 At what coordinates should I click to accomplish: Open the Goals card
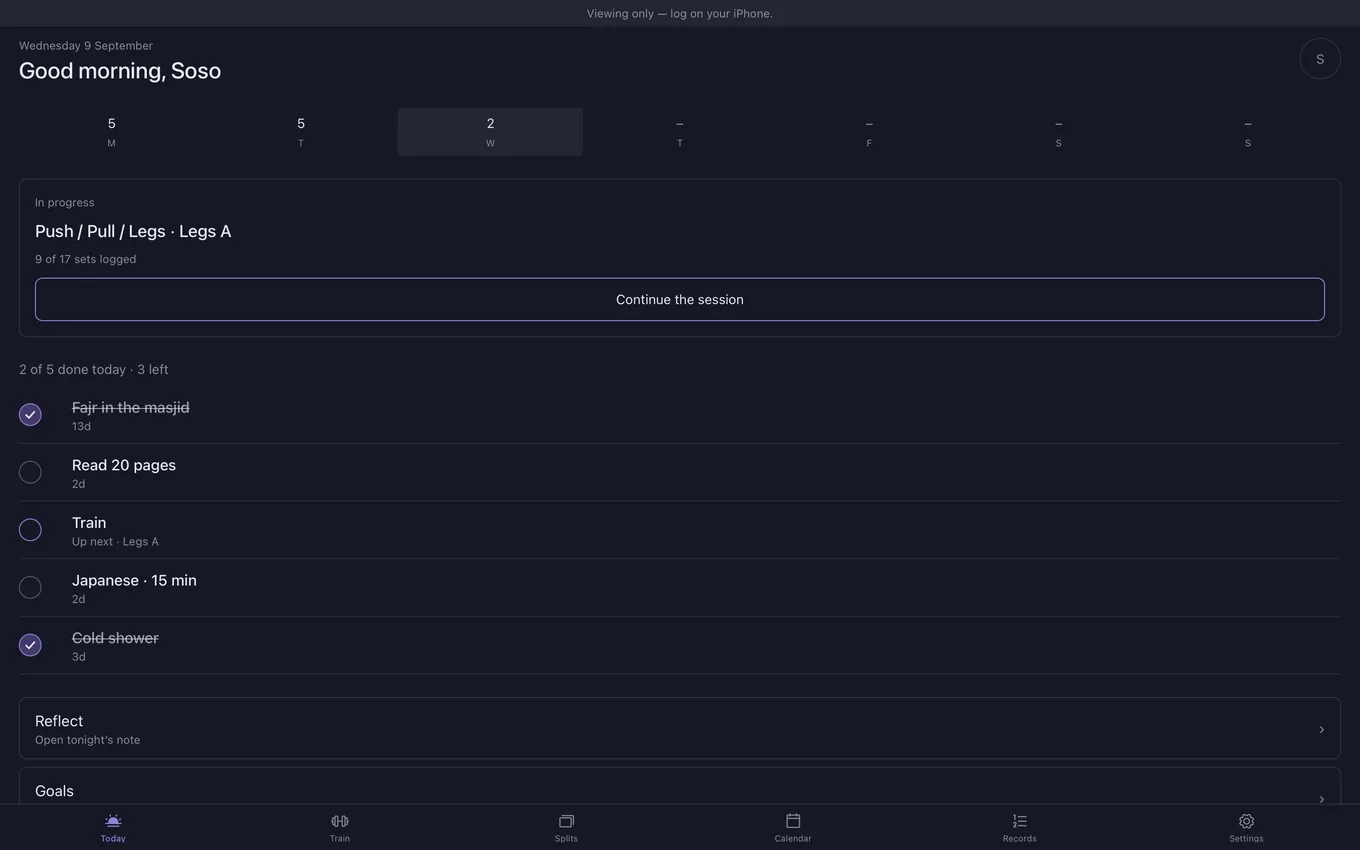(680, 787)
